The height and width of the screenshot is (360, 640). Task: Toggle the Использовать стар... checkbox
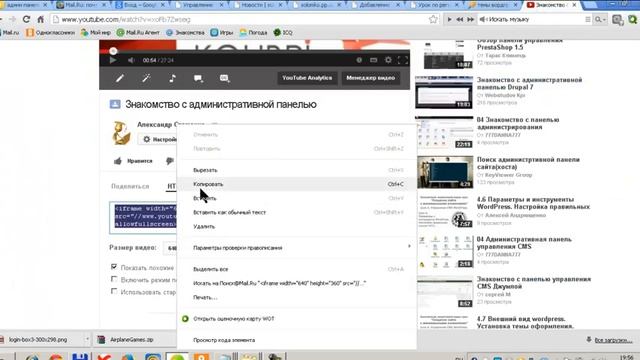pyautogui.click(x=114, y=291)
